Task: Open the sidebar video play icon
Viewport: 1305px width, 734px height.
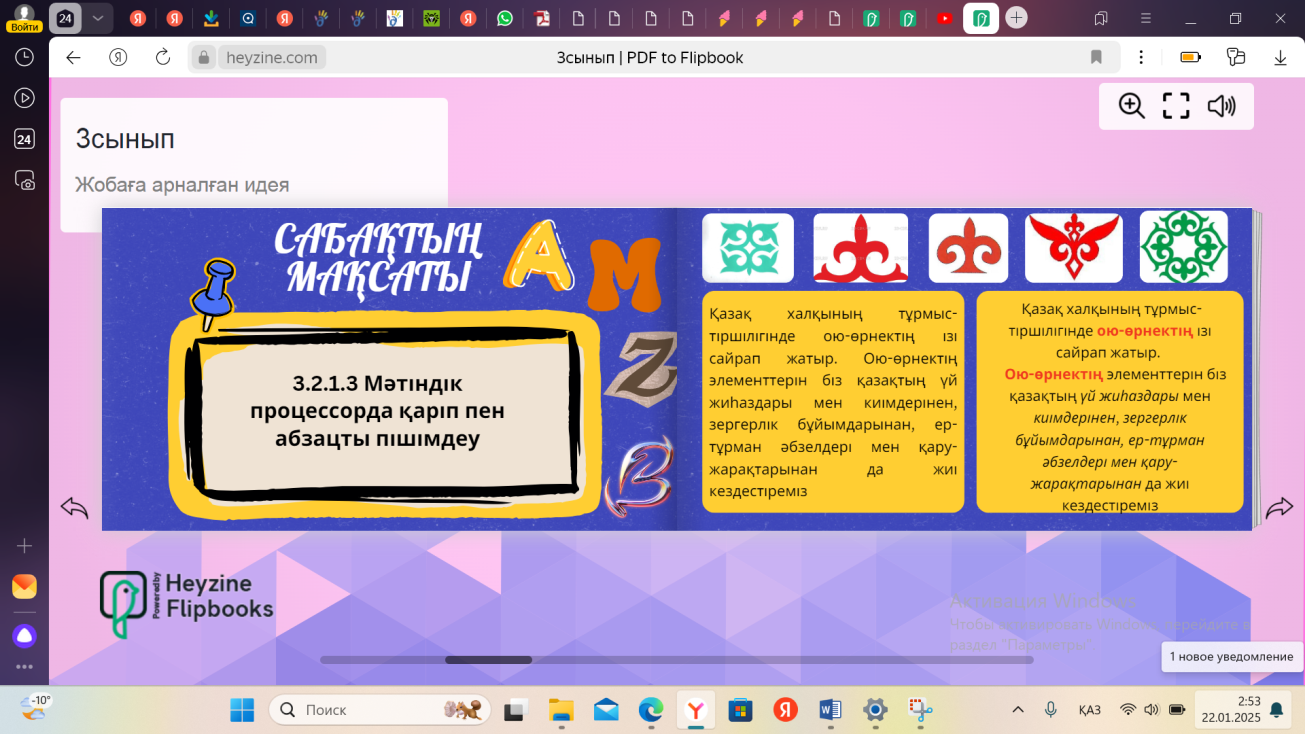Action: click(24, 98)
